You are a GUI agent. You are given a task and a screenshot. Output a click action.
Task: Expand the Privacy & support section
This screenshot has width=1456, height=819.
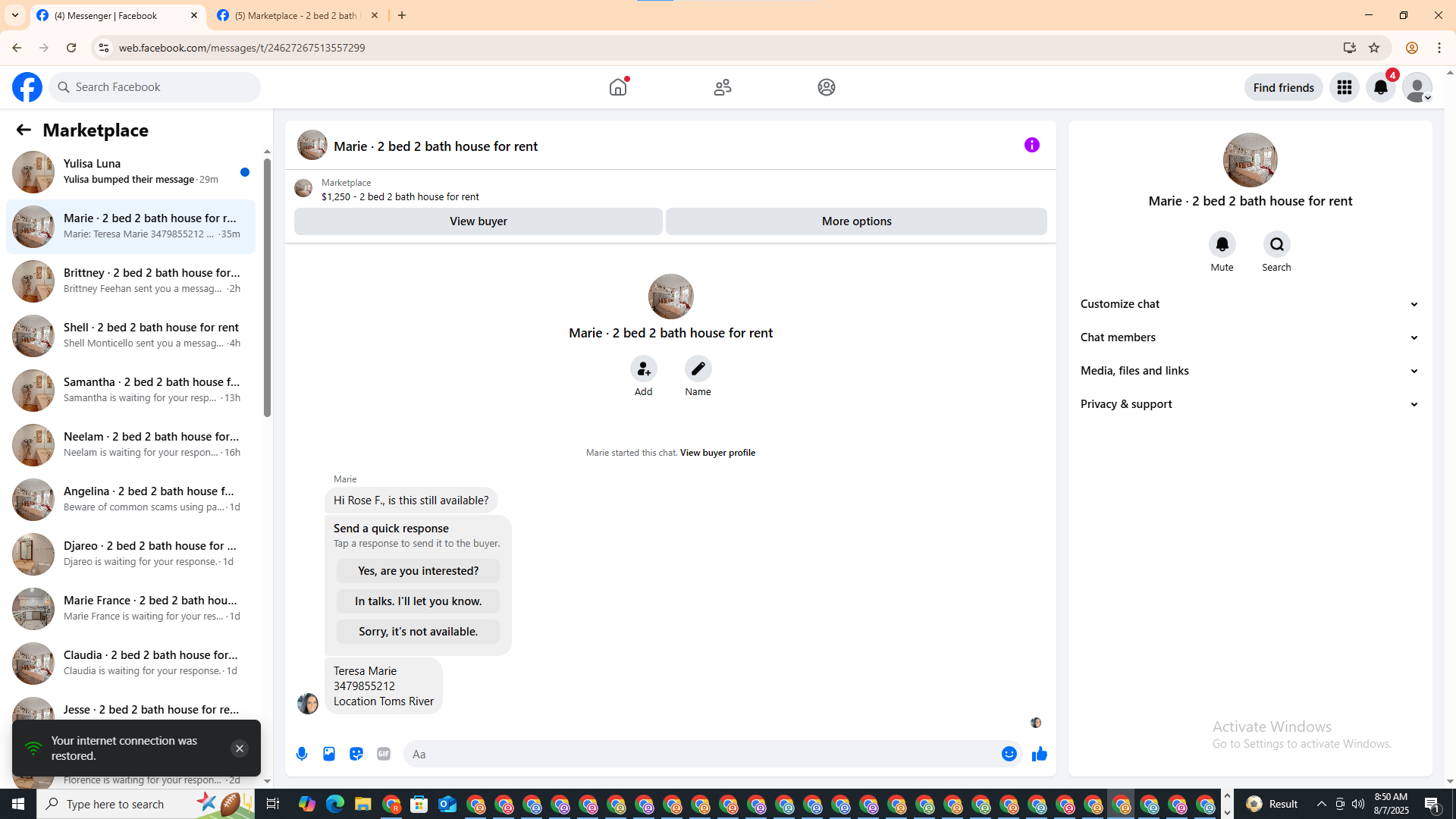[x=1250, y=404]
